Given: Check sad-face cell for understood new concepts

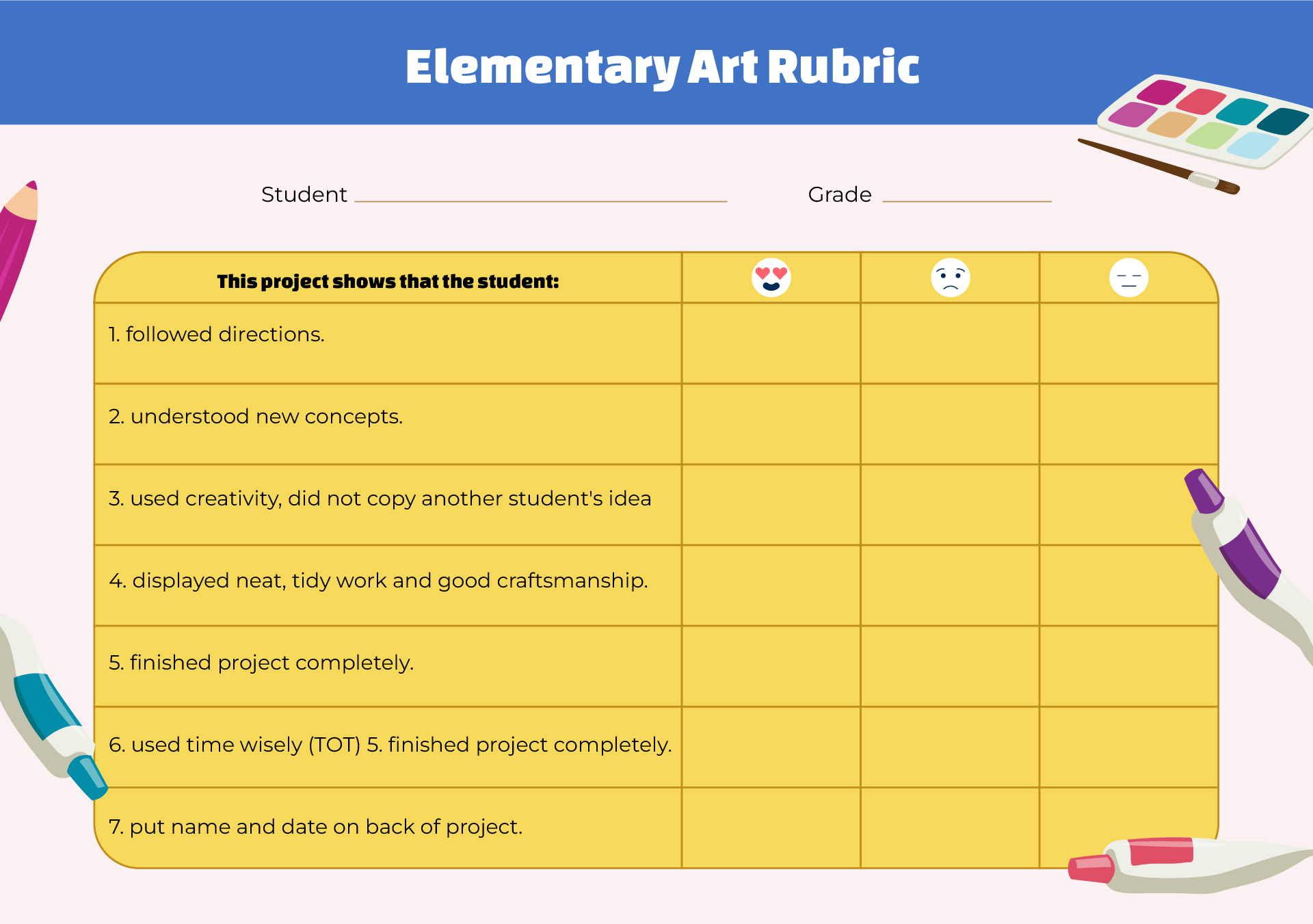Looking at the screenshot, I should pos(950,424).
